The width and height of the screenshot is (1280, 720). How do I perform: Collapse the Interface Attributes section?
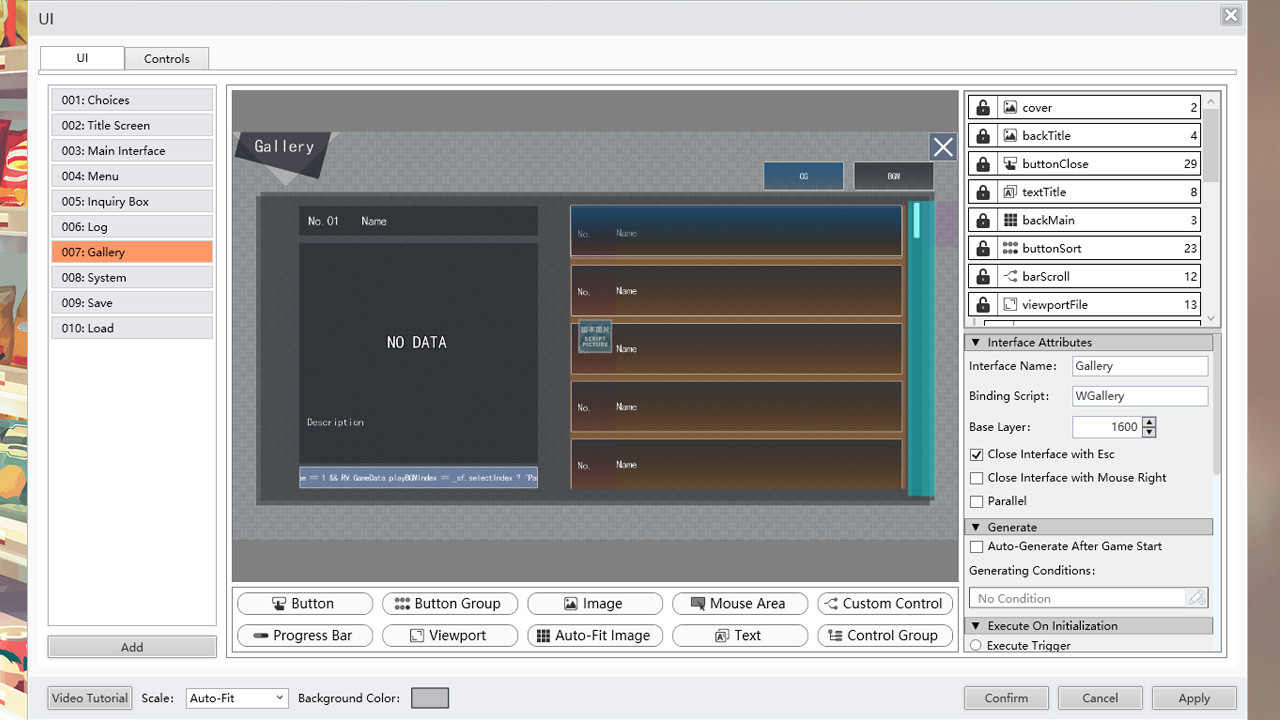(976, 341)
